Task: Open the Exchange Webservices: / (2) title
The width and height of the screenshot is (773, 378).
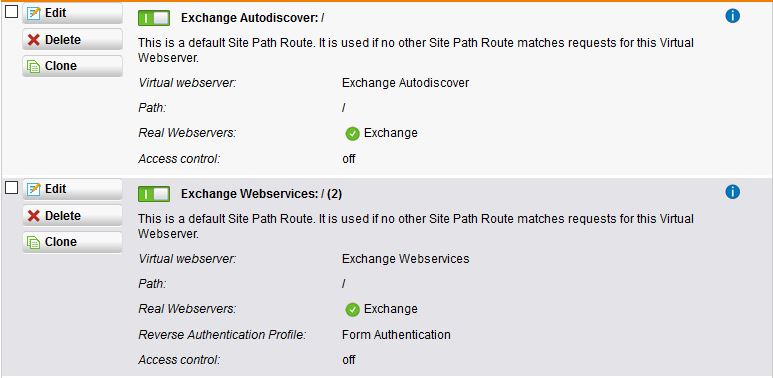Action: tap(261, 194)
